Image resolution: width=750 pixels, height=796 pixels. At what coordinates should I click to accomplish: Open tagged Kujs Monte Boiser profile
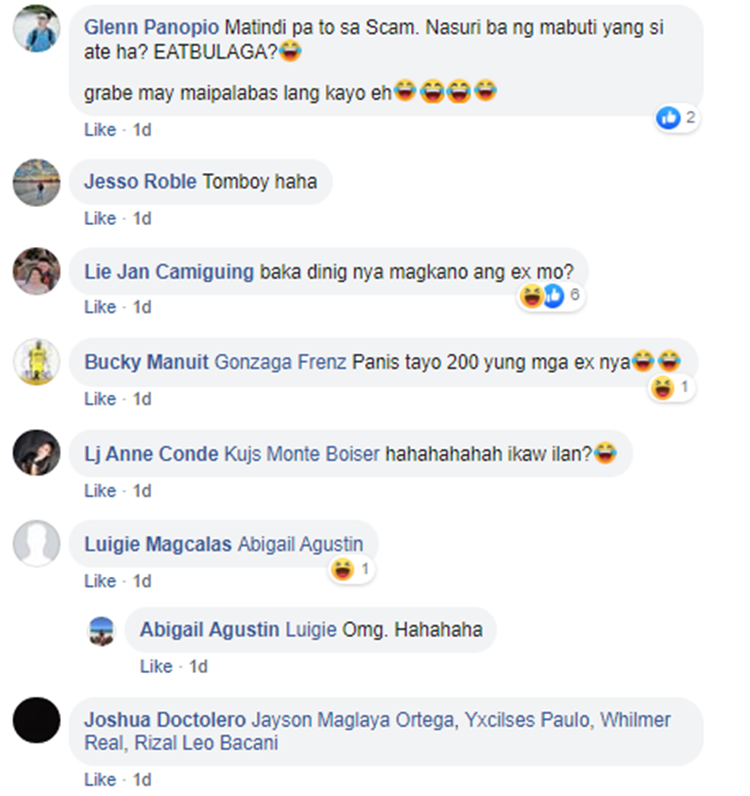click(302, 454)
